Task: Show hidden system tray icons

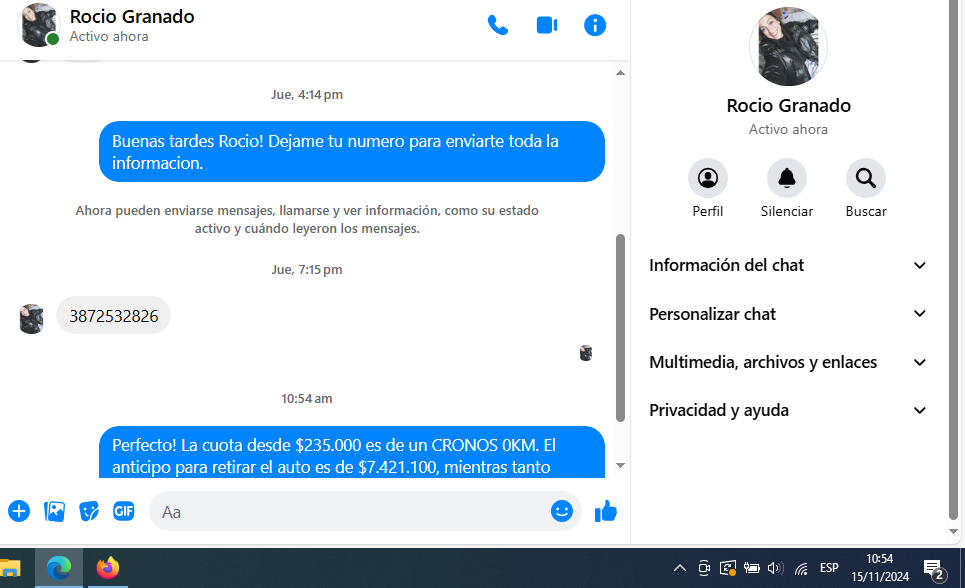Action: [679, 568]
